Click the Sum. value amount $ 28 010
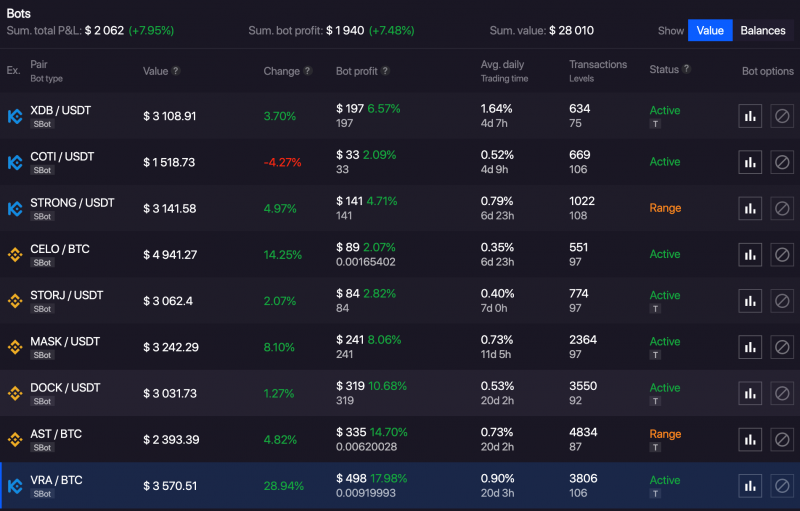Image resolution: width=800 pixels, height=511 pixels. click(x=571, y=31)
